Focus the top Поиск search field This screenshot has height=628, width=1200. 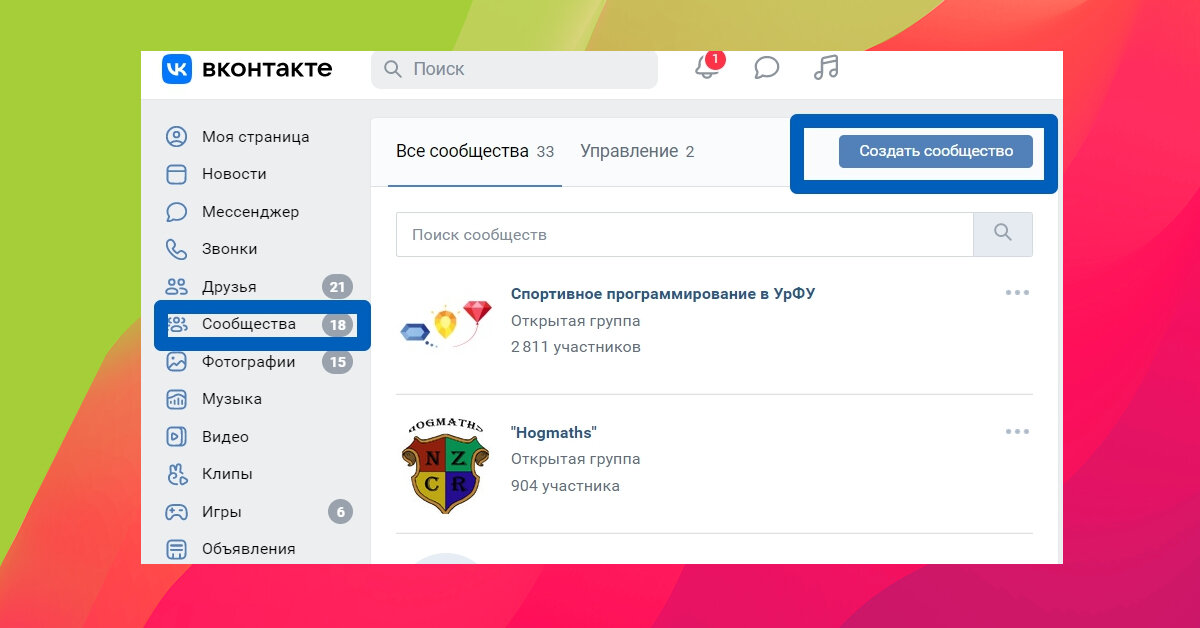click(514, 69)
